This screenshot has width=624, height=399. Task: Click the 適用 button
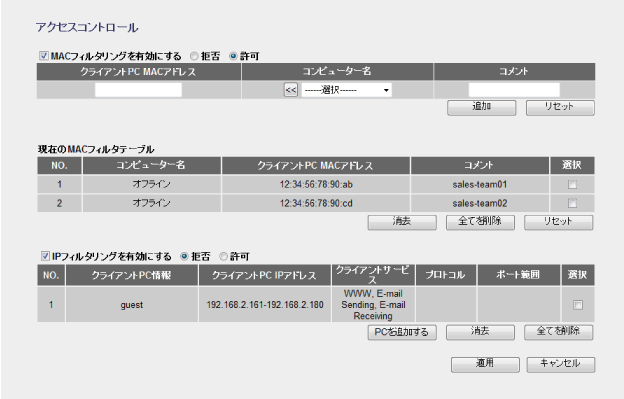[485, 364]
